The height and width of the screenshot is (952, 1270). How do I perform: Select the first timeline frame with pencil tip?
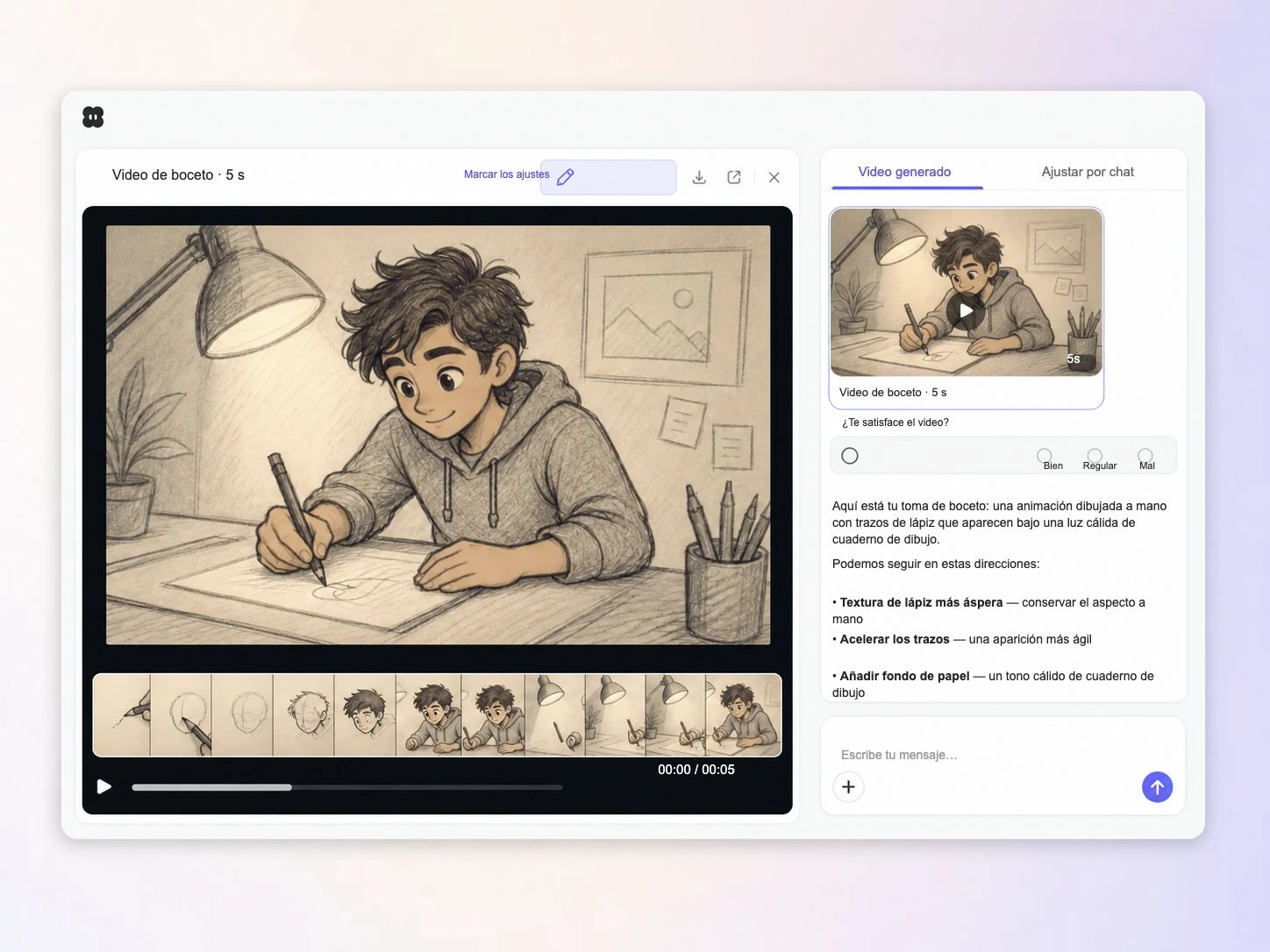(122, 715)
